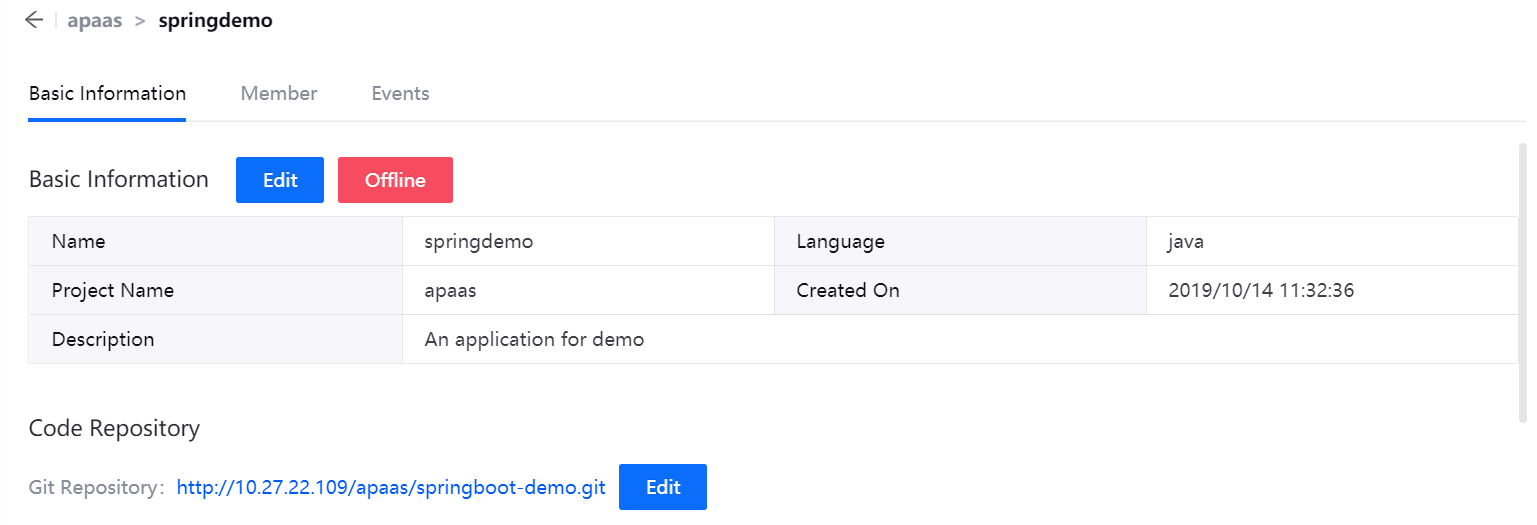The width and height of the screenshot is (1537, 525).
Task: Click the Code Repository heading
Action: tap(114, 429)
